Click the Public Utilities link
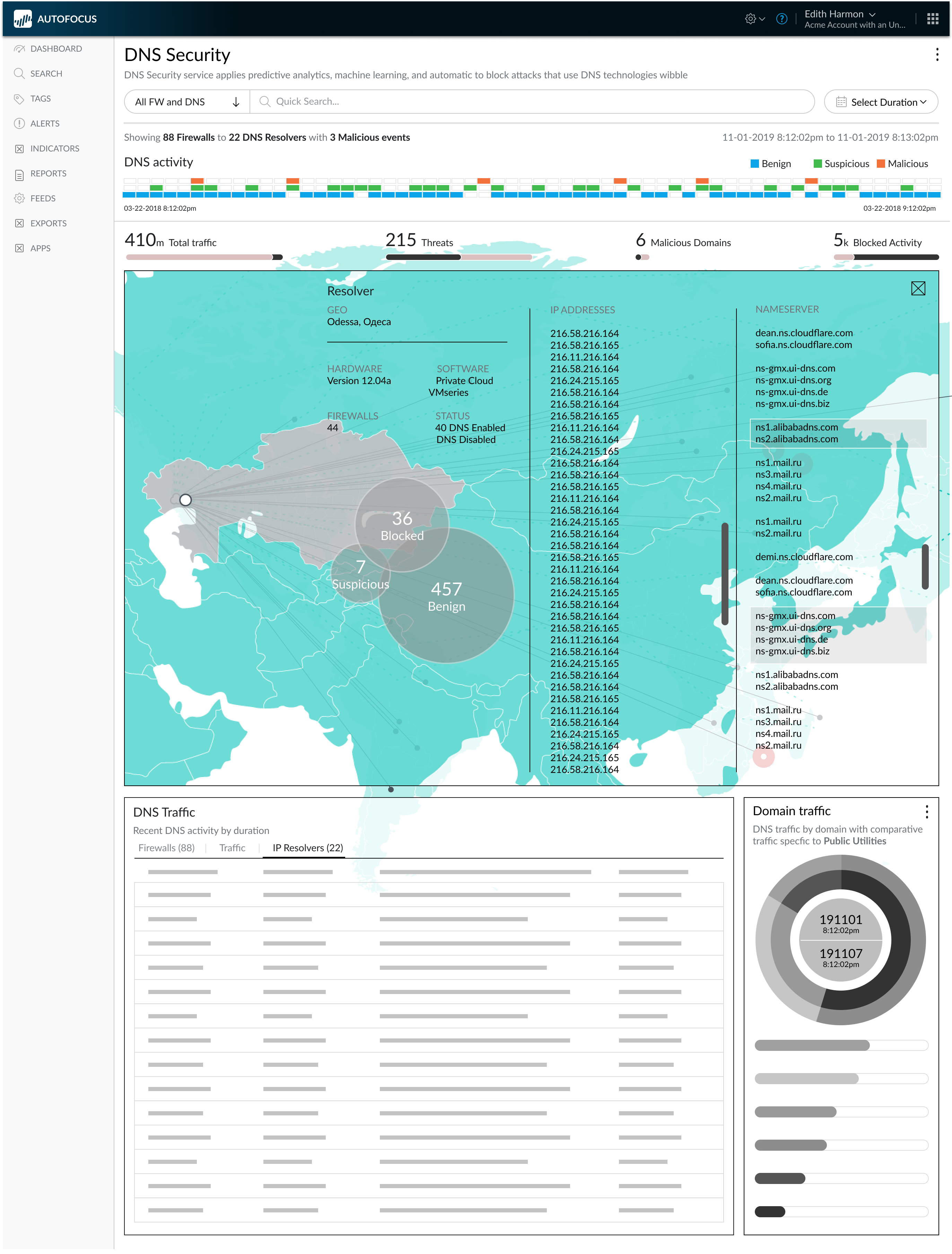Viewport: 952px width, 1254px height. coord(855,841)
